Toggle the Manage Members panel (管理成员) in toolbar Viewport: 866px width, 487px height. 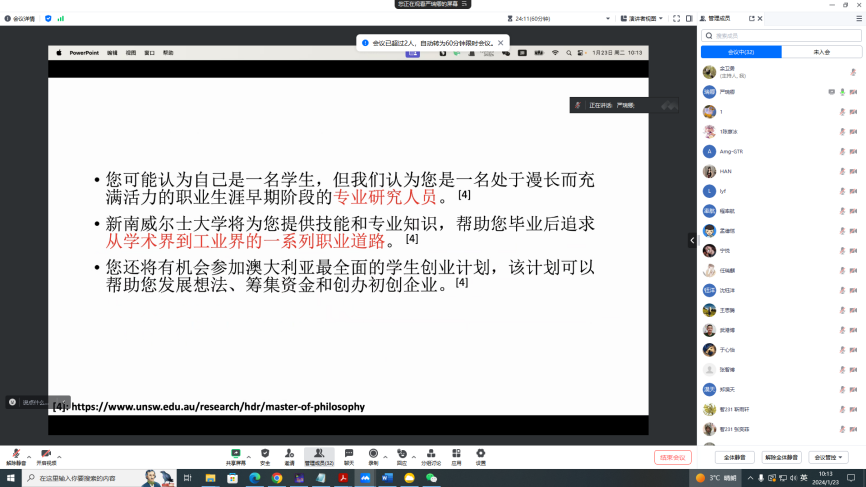[x=319, y=455]
